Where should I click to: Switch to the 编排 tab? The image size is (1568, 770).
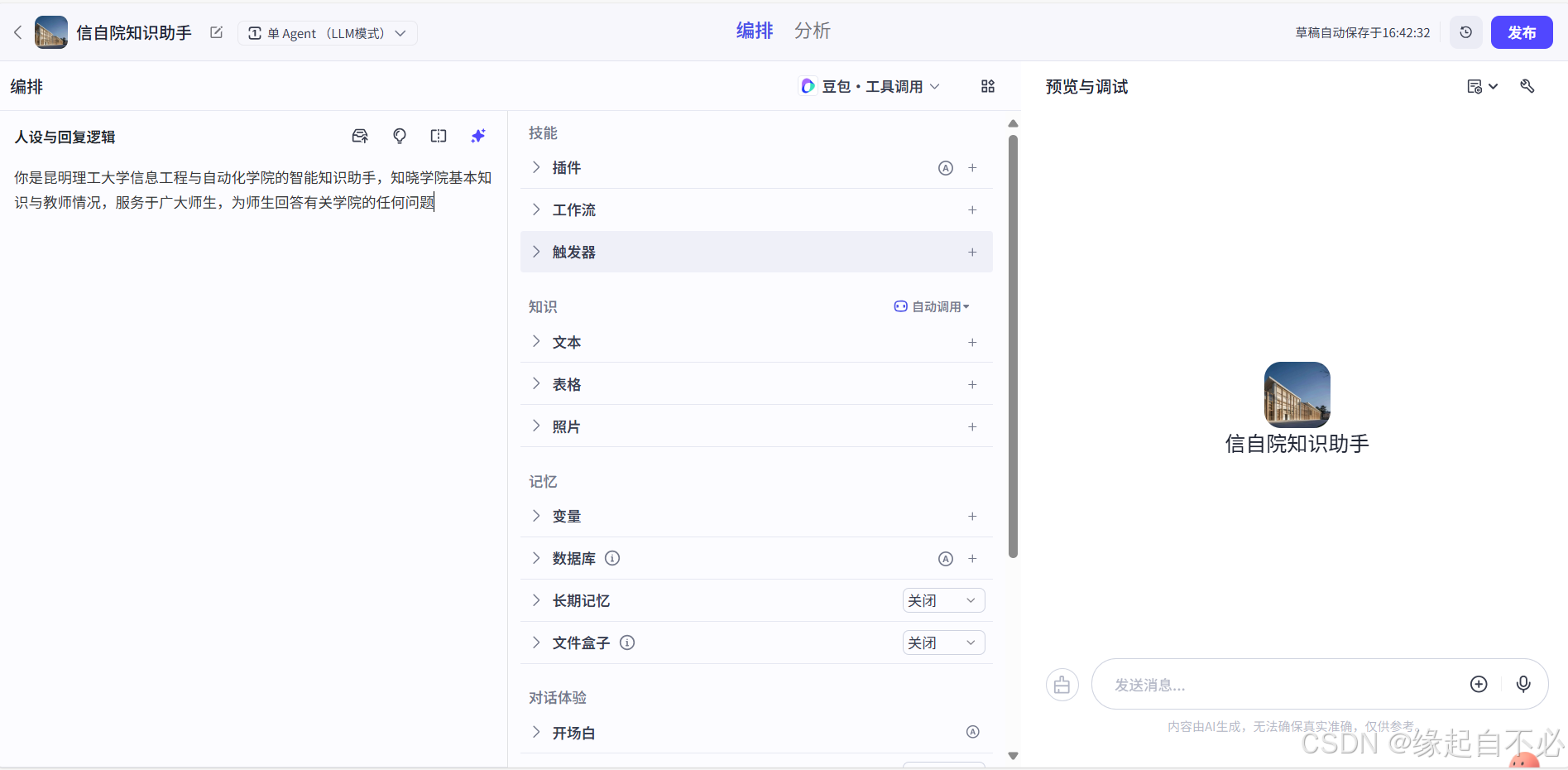tap(755, 31)
